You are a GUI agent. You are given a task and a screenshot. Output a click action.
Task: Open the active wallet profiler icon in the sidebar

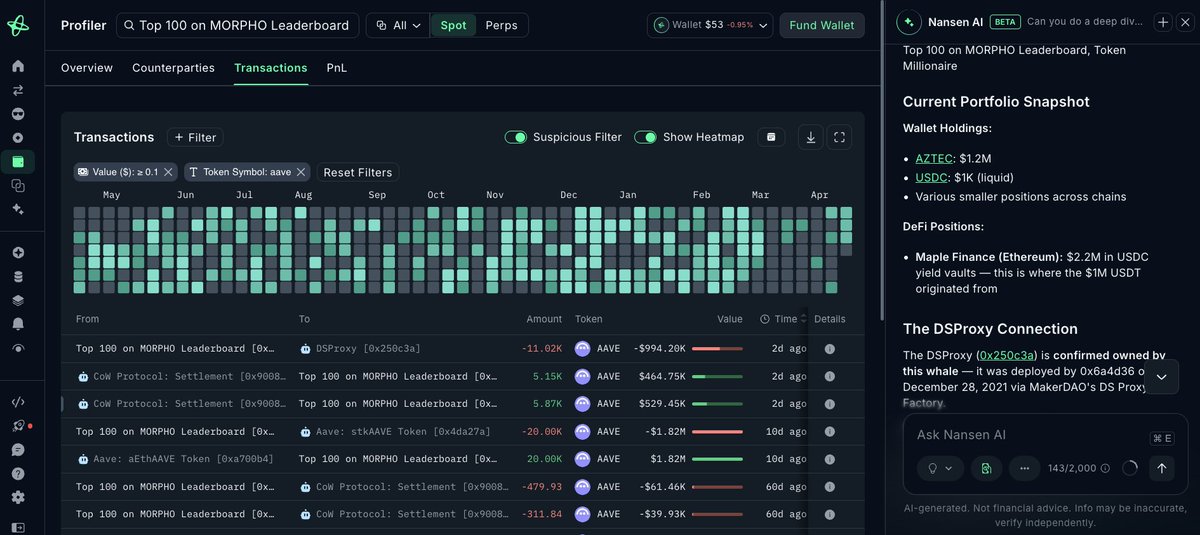pyautogui.click(x=18, y=162)
